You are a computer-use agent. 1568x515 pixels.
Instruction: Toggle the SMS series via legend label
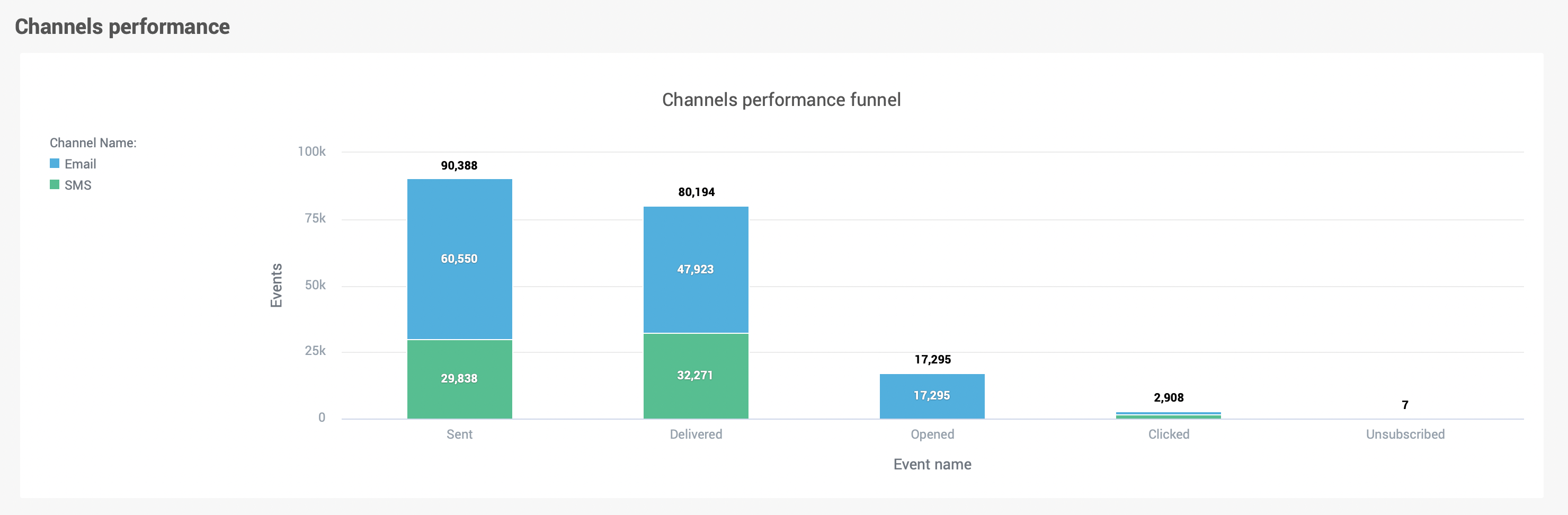[x=78, y=185]
